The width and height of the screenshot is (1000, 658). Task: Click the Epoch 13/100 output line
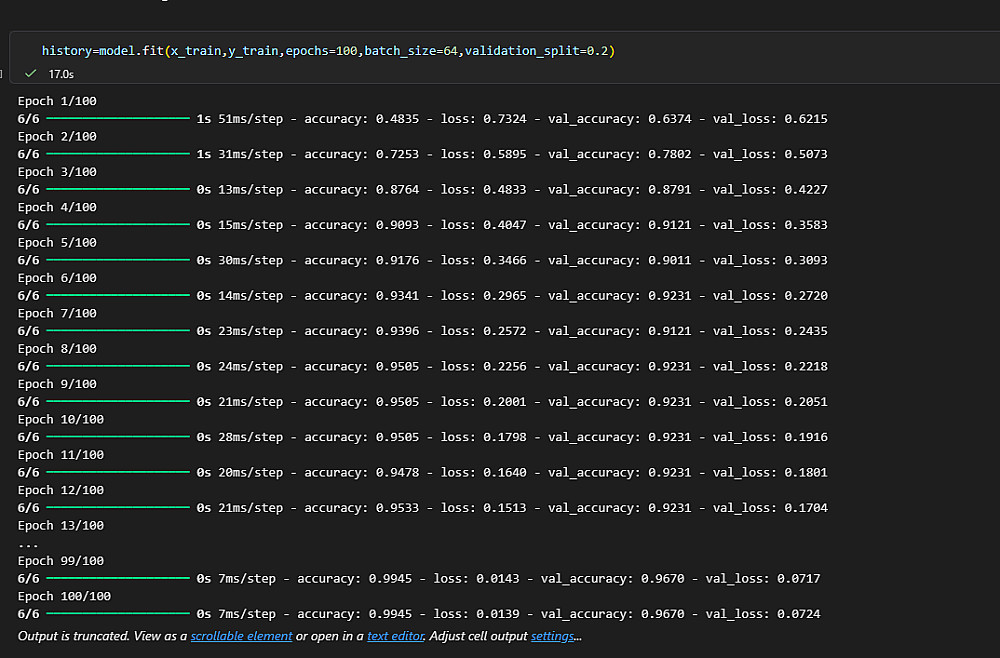tap(61, 525)
